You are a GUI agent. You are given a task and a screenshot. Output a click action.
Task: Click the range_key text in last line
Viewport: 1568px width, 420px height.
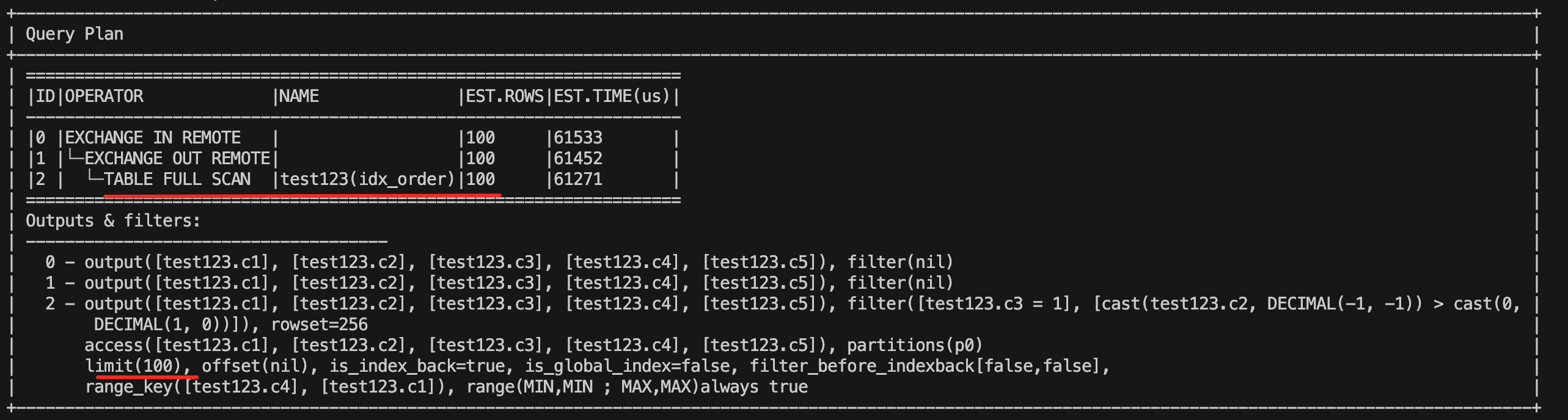point(129,387)
